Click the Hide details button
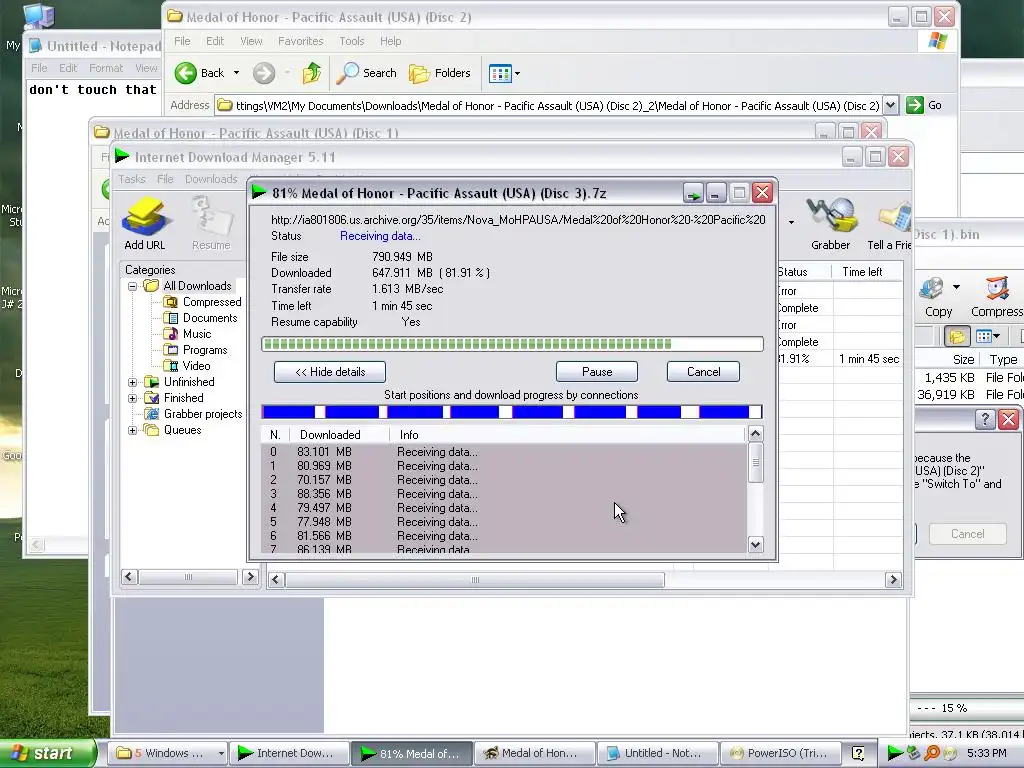This screenshot has height=768, width=1024. (330, 372)
